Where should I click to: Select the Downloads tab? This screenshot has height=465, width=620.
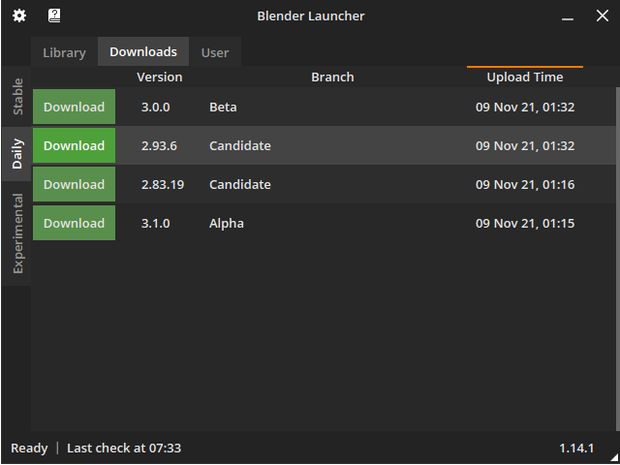(x=143, y=52)
